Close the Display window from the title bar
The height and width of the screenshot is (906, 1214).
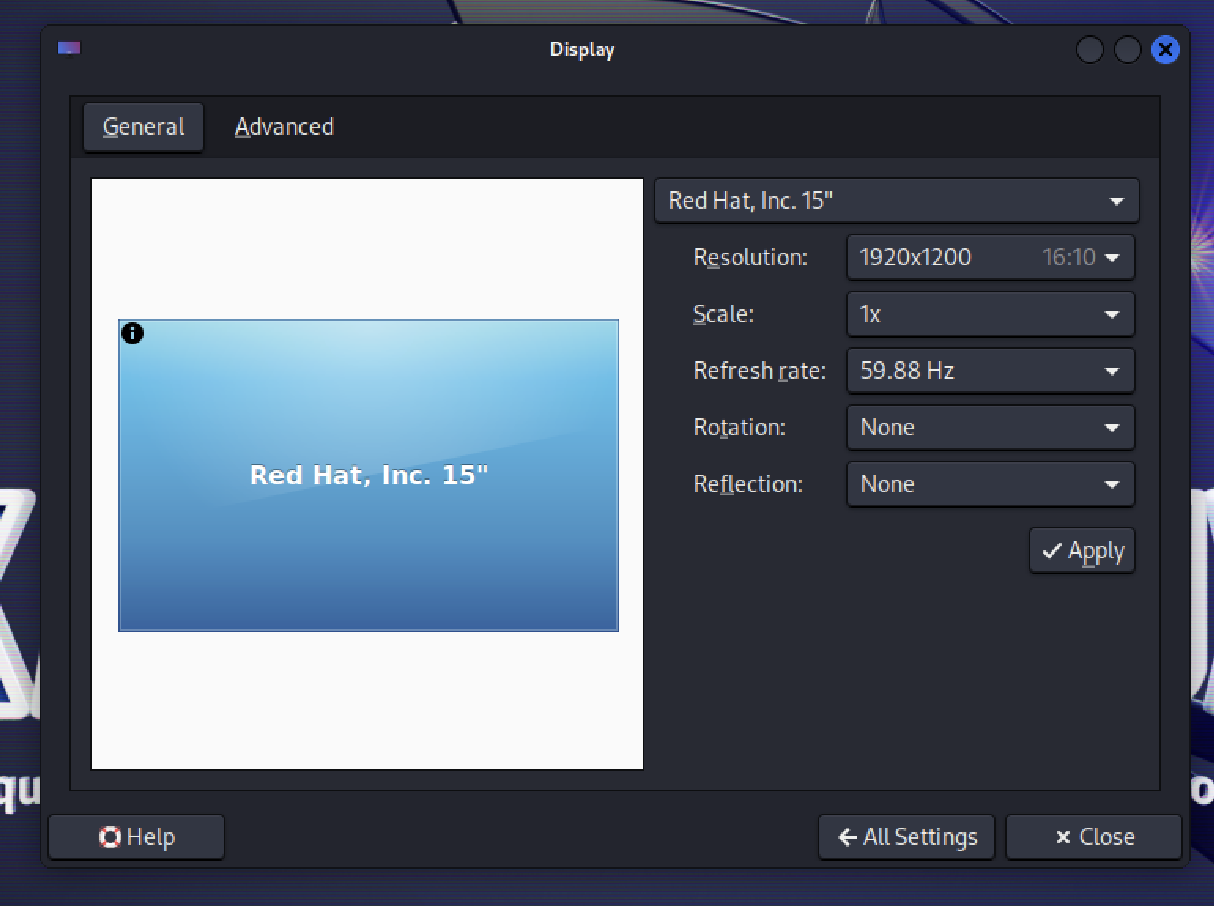(x=1165, y=49)
